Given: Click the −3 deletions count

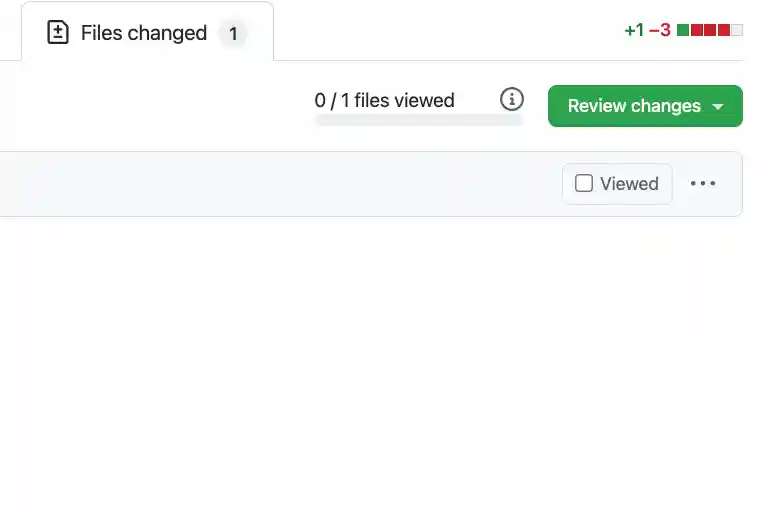Looking at the screenshot, I should pyautogui.click(x=659, y=30).
